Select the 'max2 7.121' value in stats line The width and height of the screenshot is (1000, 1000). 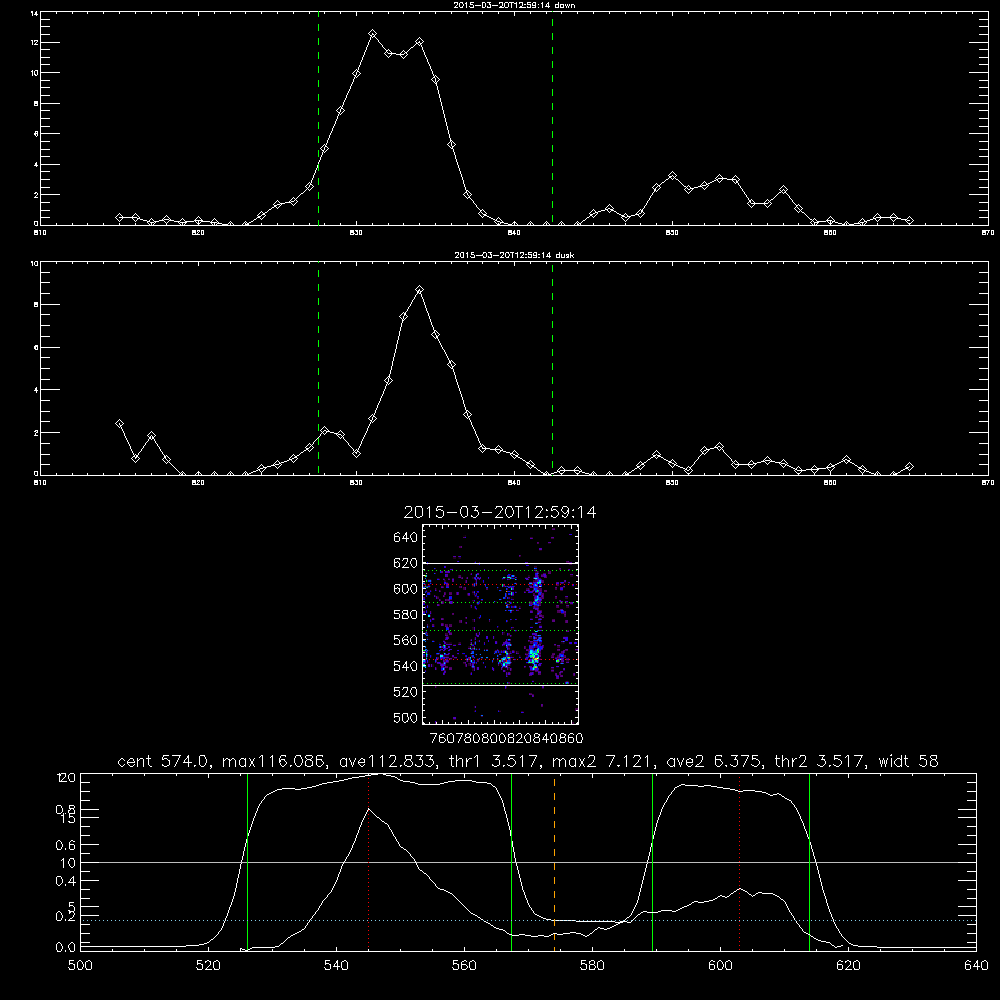(601, 761)
